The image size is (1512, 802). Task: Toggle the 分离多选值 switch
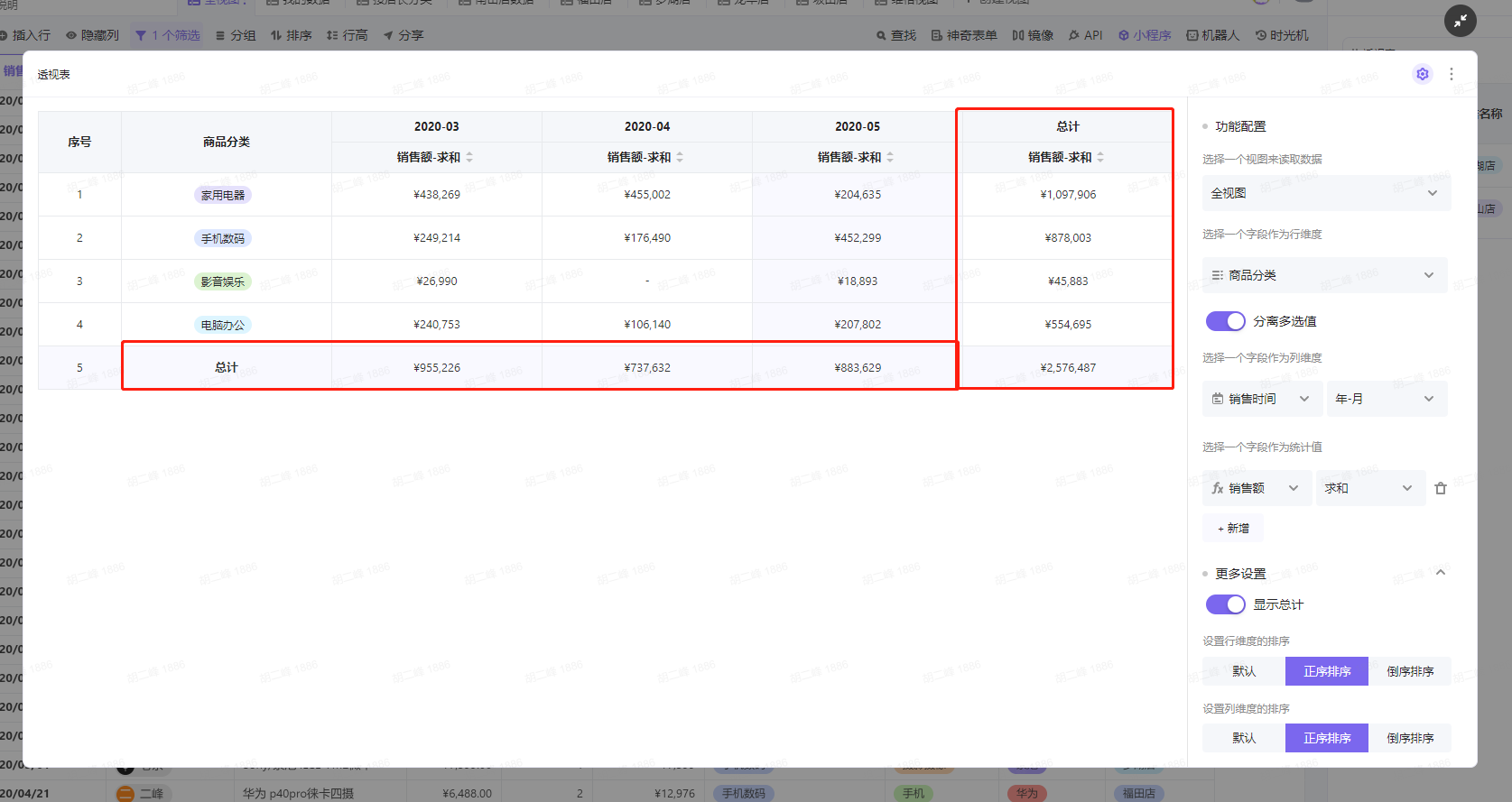click(1225, 321)
